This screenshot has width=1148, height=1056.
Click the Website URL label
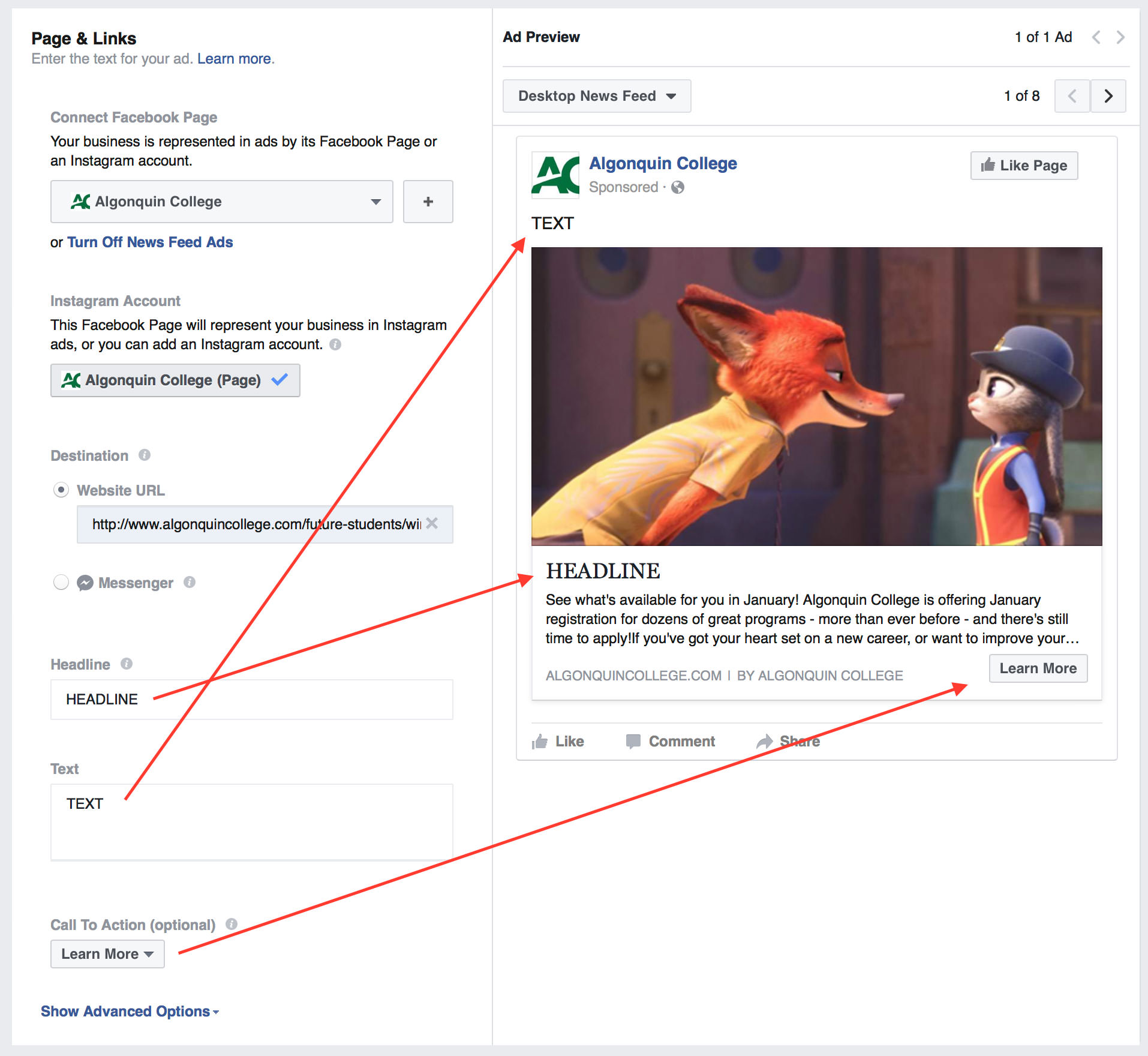(x=121, y=490)
